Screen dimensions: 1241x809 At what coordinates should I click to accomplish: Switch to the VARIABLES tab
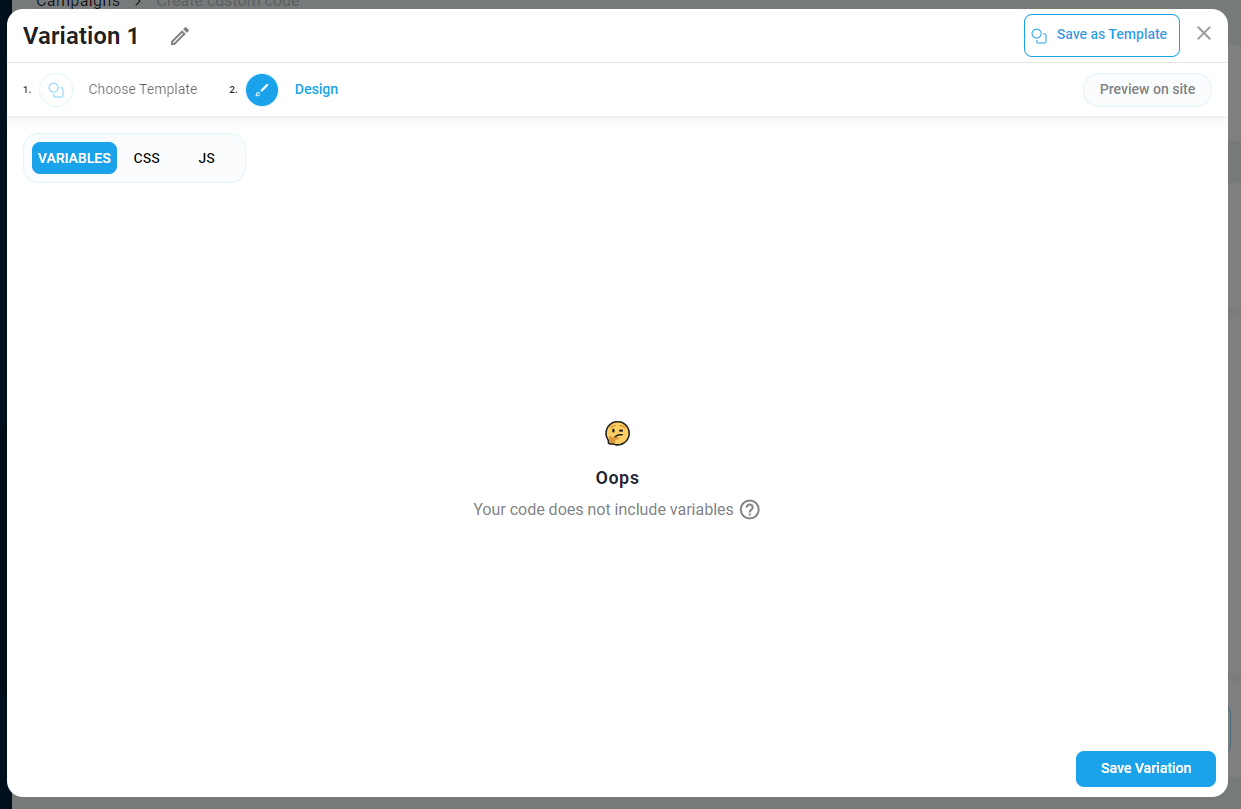coord(74,158)
